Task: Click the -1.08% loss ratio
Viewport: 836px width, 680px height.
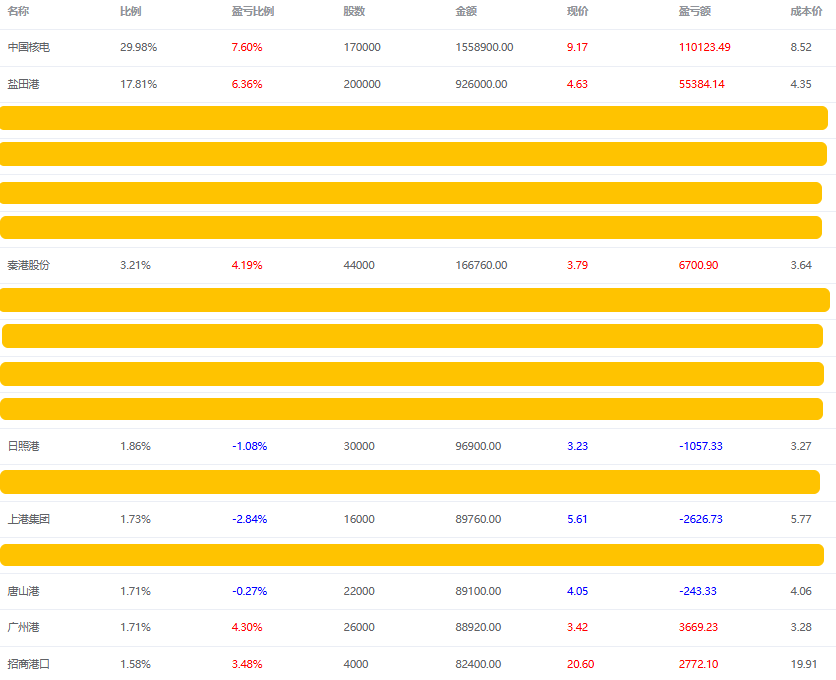Action: coord(250,446)
